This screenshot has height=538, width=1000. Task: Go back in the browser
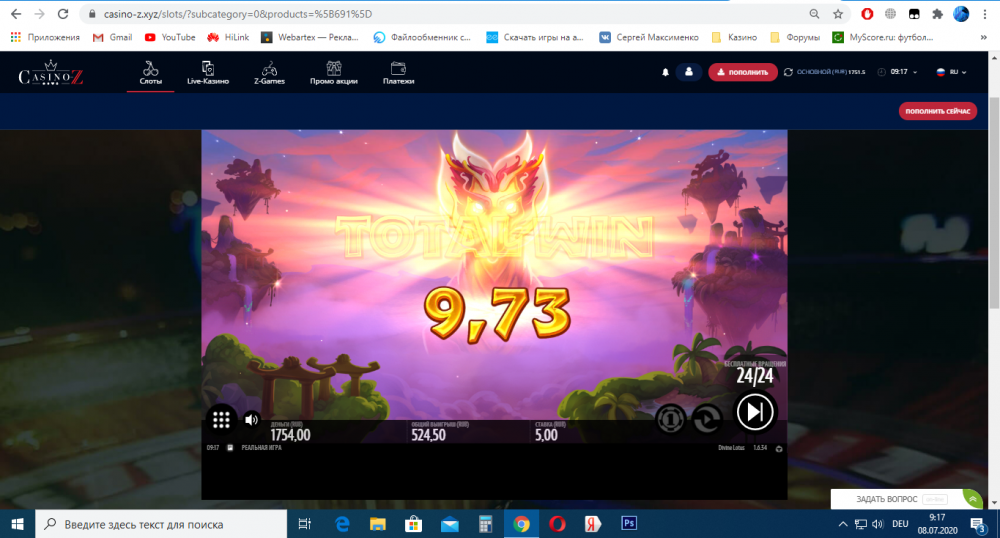tap(16, 13)
